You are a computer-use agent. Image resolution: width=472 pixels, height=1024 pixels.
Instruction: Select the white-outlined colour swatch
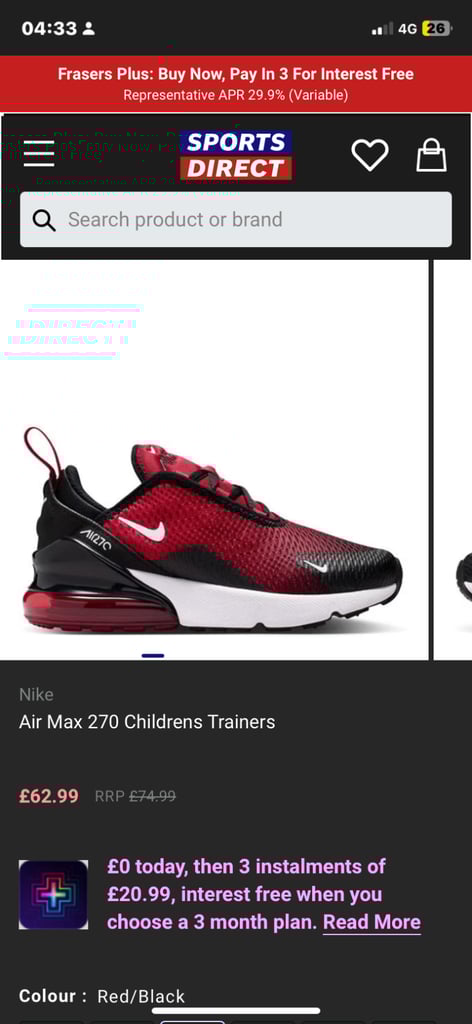coord(193,1021)
